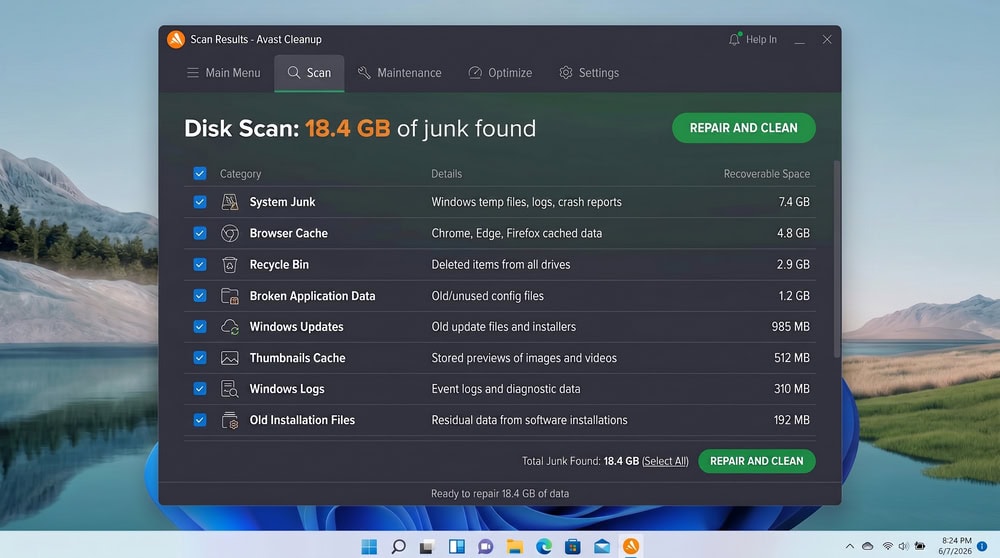Open the Optimize tab

pyautogui.click(x=500, y=73)
